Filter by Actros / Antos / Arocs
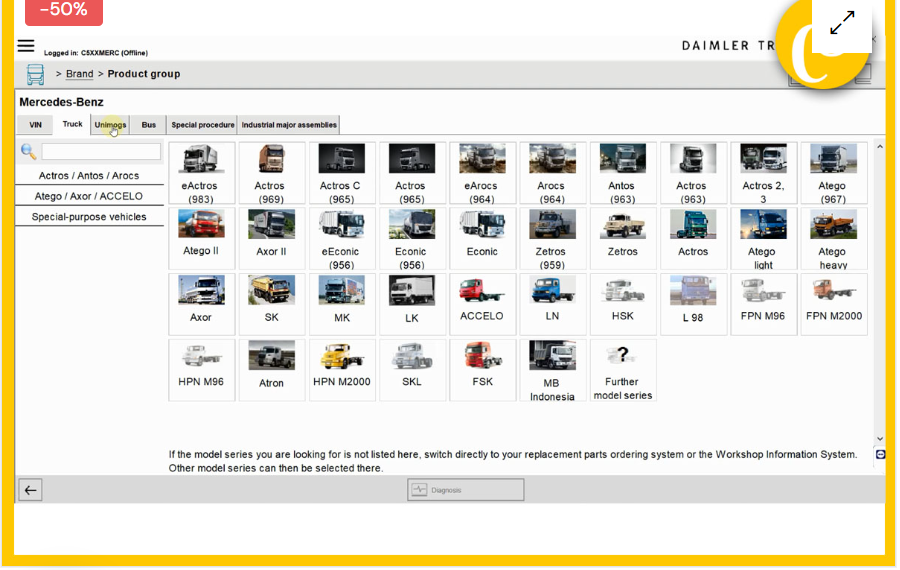 [89, 176]
